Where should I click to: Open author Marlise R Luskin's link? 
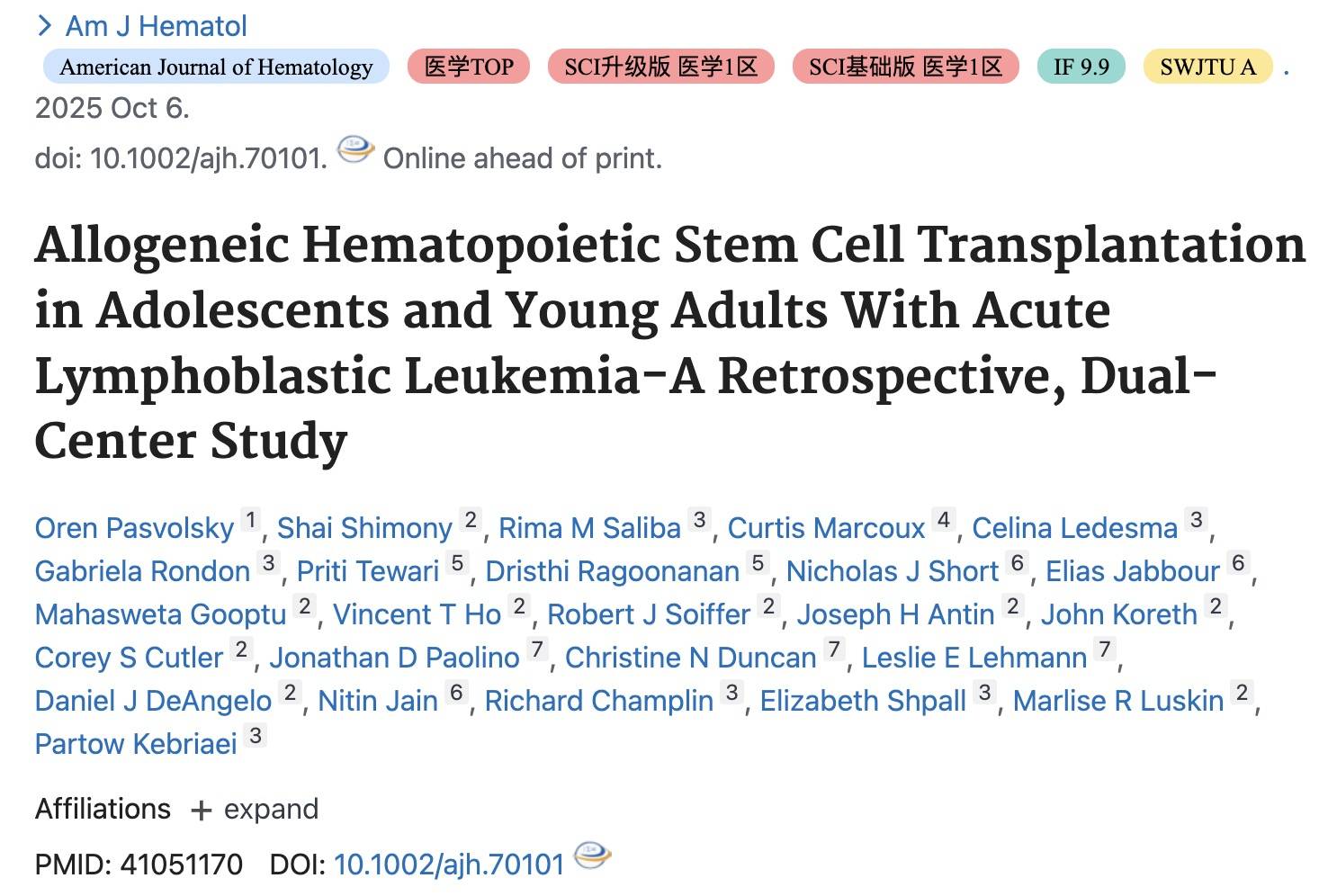tap(1117, 701)
